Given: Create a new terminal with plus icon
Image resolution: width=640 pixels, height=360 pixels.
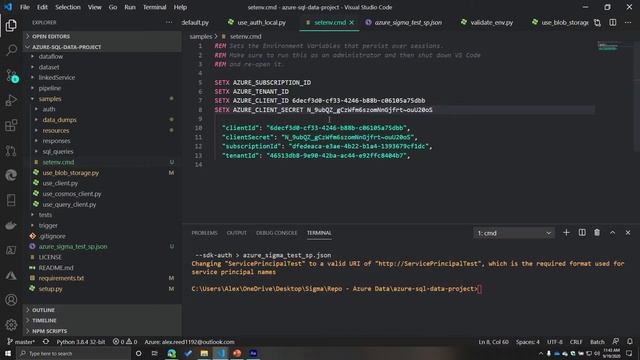Looking at the screenshot, I should [566, 233].
